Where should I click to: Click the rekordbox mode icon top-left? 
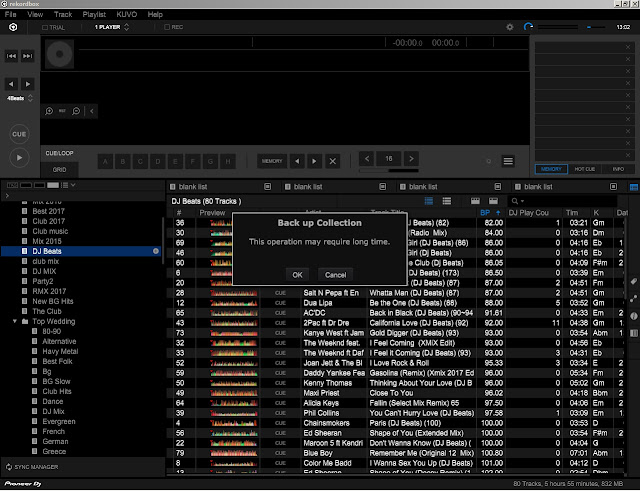[13, 27]
